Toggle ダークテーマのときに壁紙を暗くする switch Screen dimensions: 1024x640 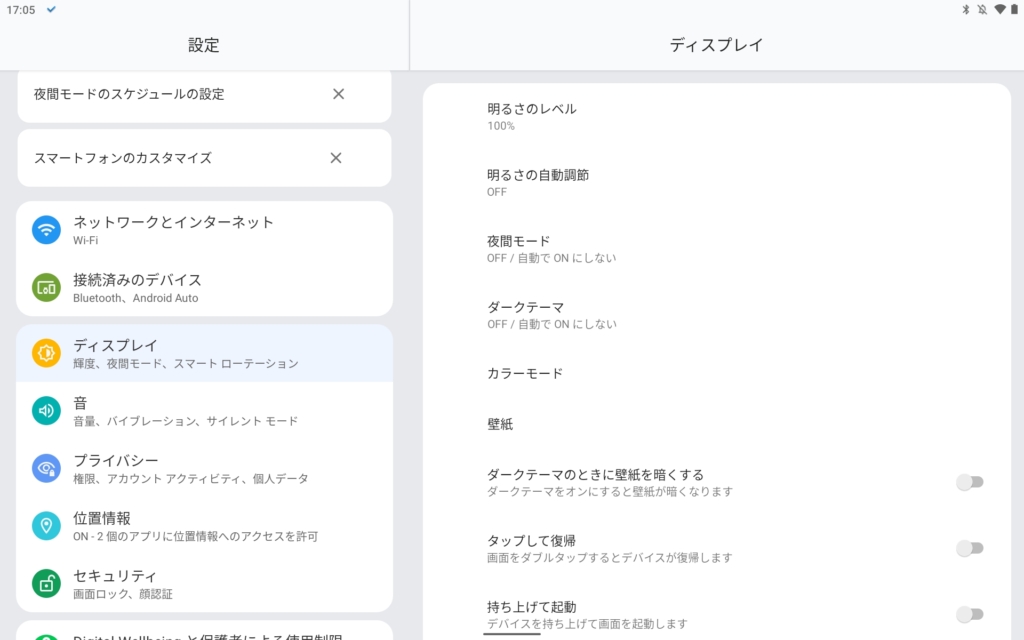click(x=969, y=482)
